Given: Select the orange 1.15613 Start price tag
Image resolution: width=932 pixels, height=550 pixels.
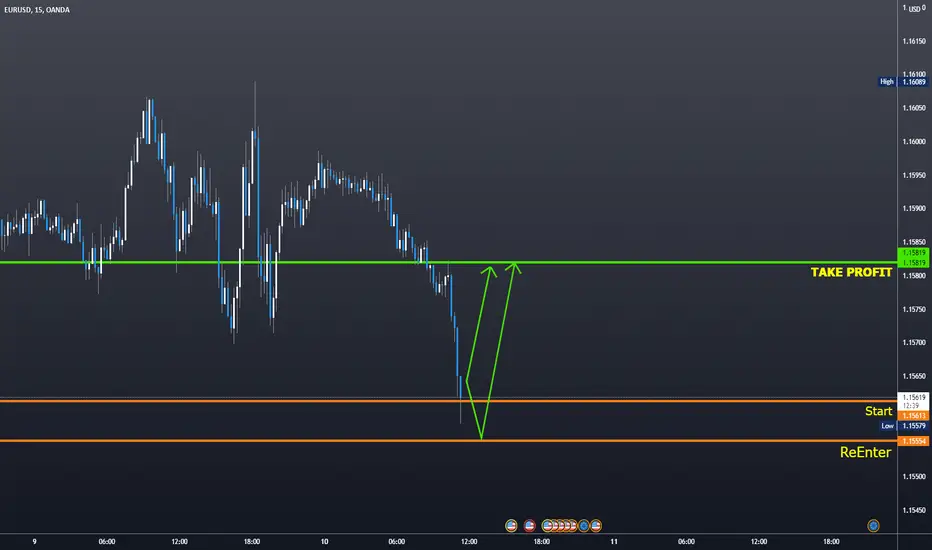Looking at the screenshot, I should point(914,416).
